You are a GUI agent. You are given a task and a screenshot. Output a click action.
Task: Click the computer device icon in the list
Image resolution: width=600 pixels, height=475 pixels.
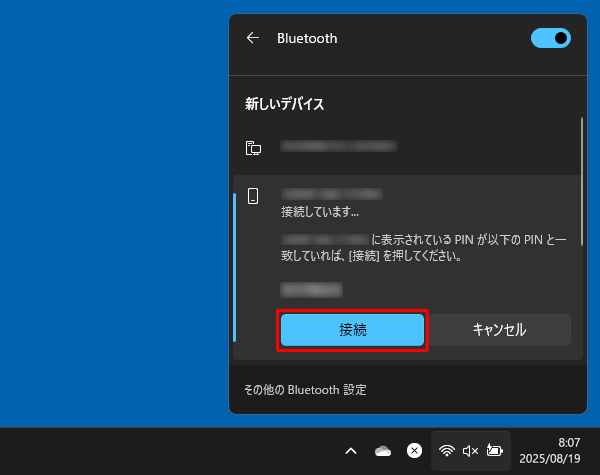254,148
